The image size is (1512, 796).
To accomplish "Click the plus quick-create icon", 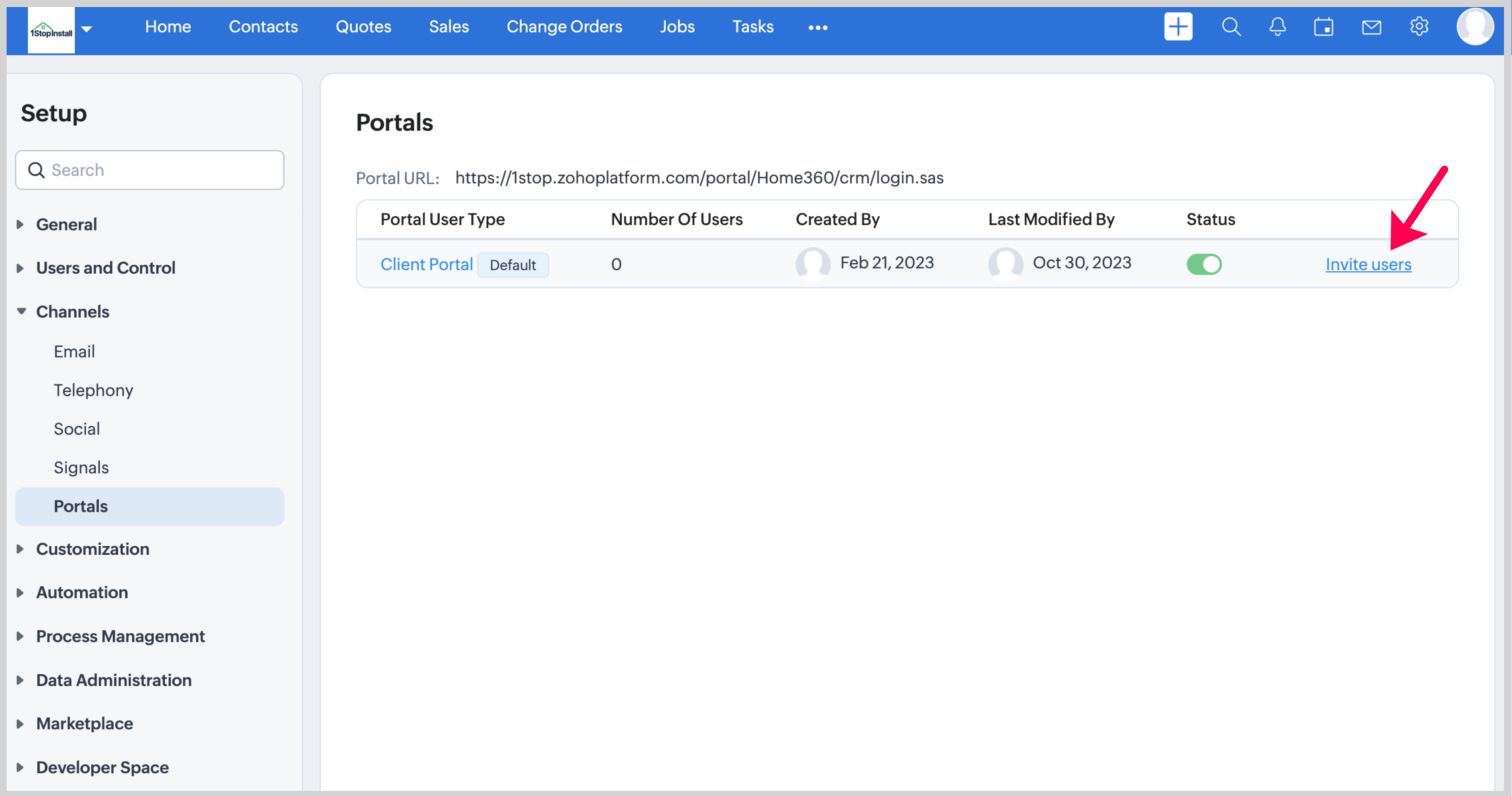I will (x=1178, y=27).
